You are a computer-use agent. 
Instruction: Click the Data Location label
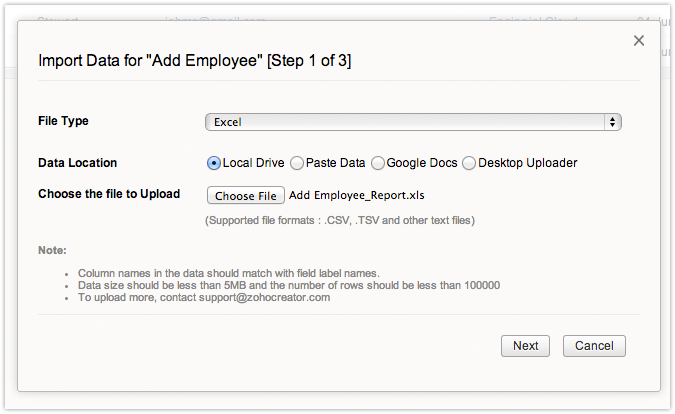pos(77,163)
